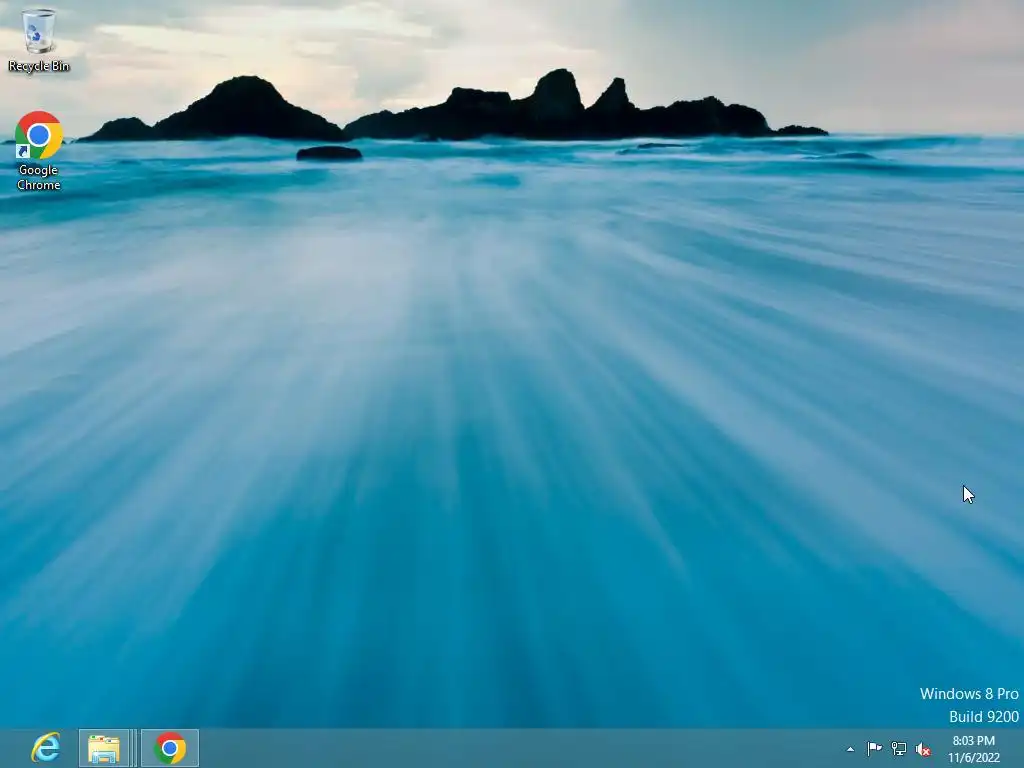Image resolution: width=1024 pixels, height=768 pixels.
Task: Open Google Chrome from the taskbar
Action: 170,748
